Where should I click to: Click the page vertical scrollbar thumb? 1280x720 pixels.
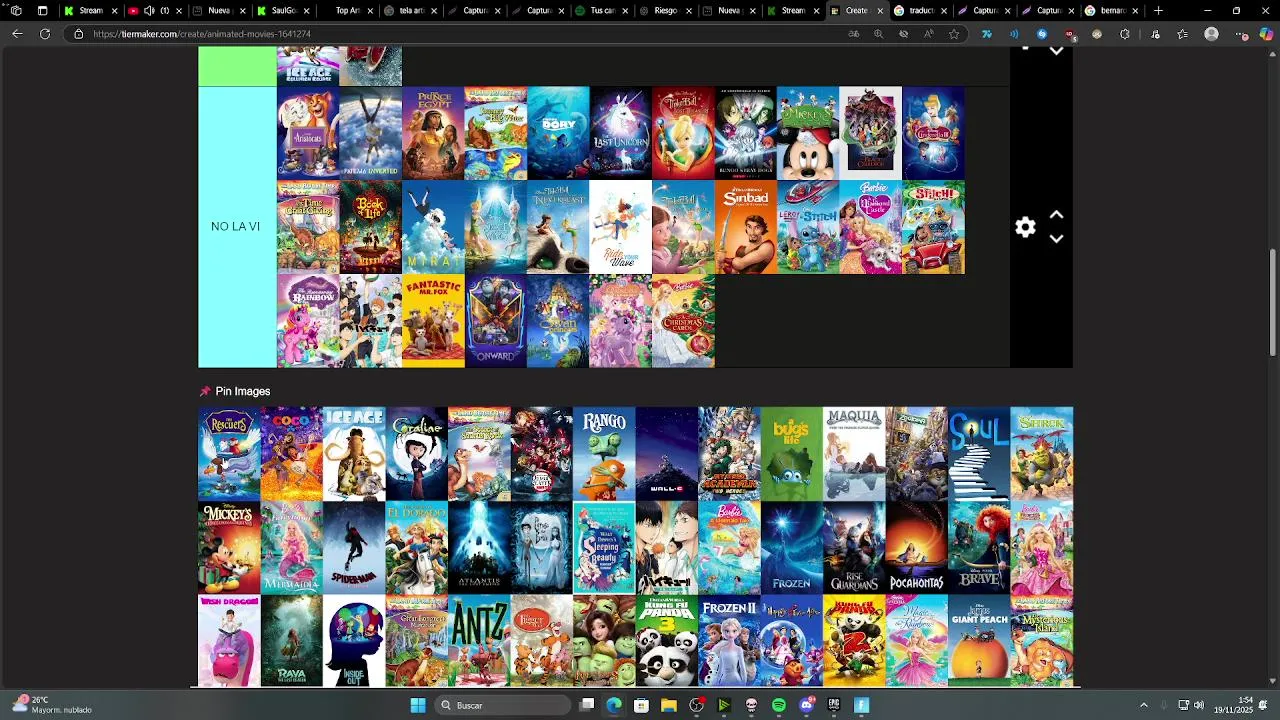point(1273,302)
